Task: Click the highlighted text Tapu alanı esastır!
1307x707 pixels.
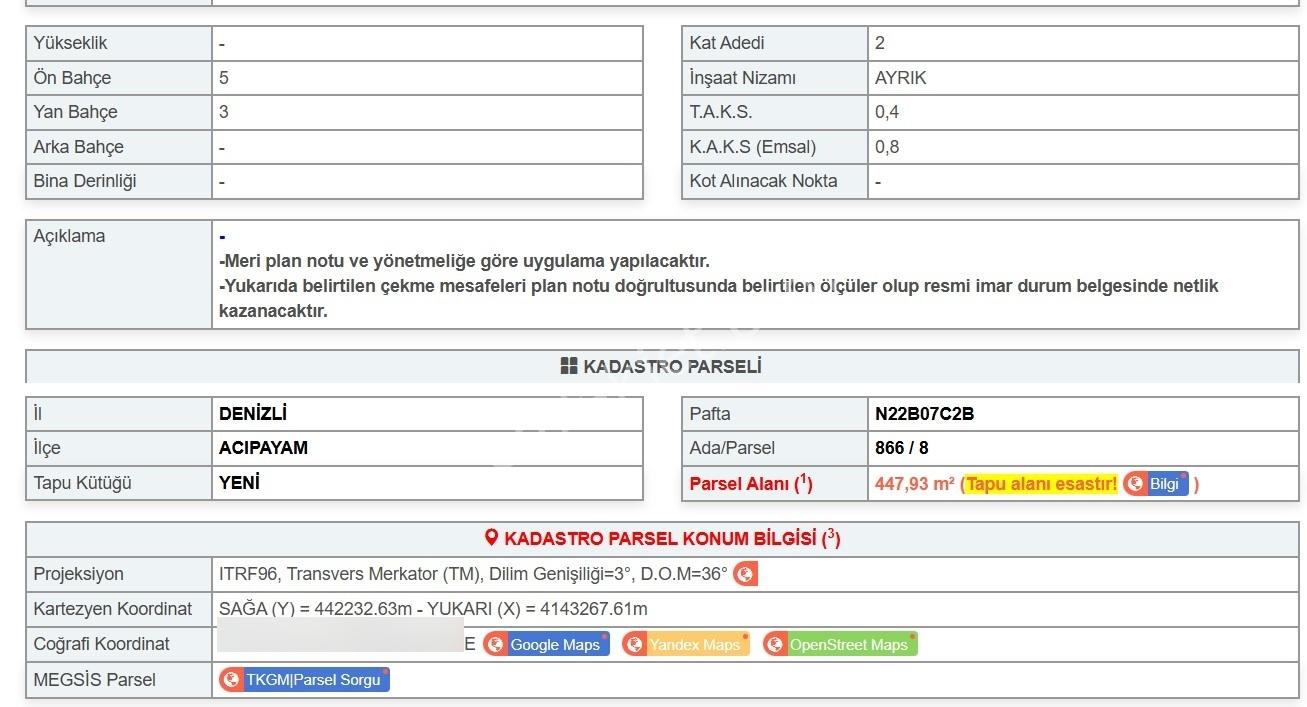Action: 1041,484
